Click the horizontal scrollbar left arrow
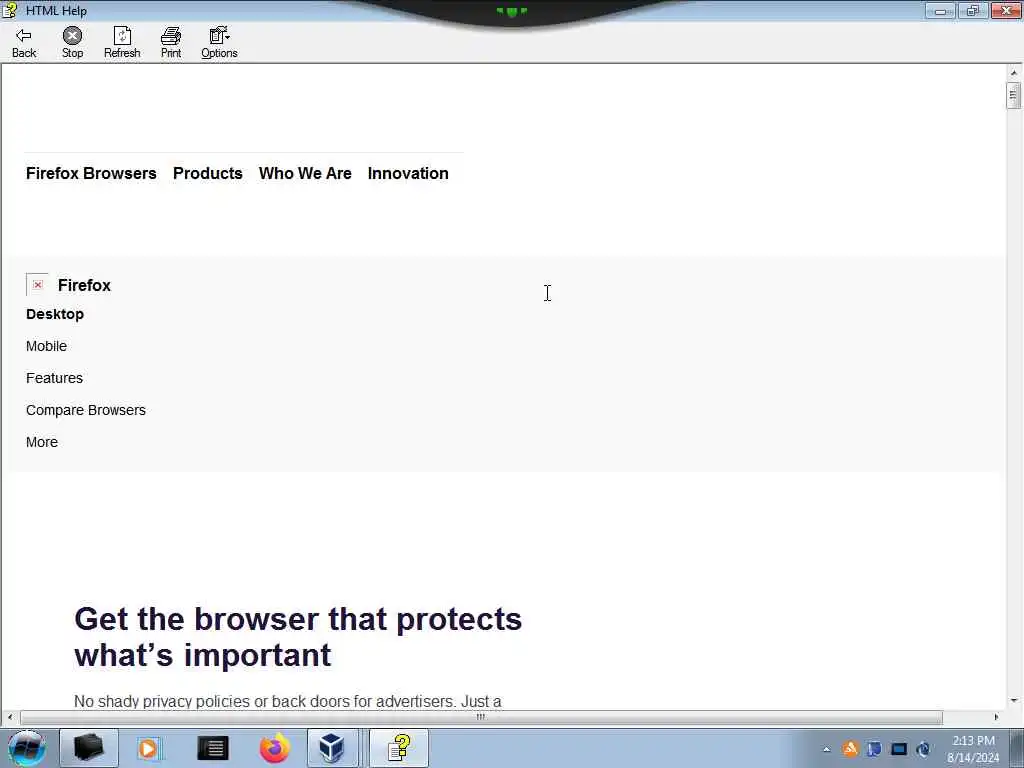Viewport: 1024px width, 768px height. click(9, 717)
